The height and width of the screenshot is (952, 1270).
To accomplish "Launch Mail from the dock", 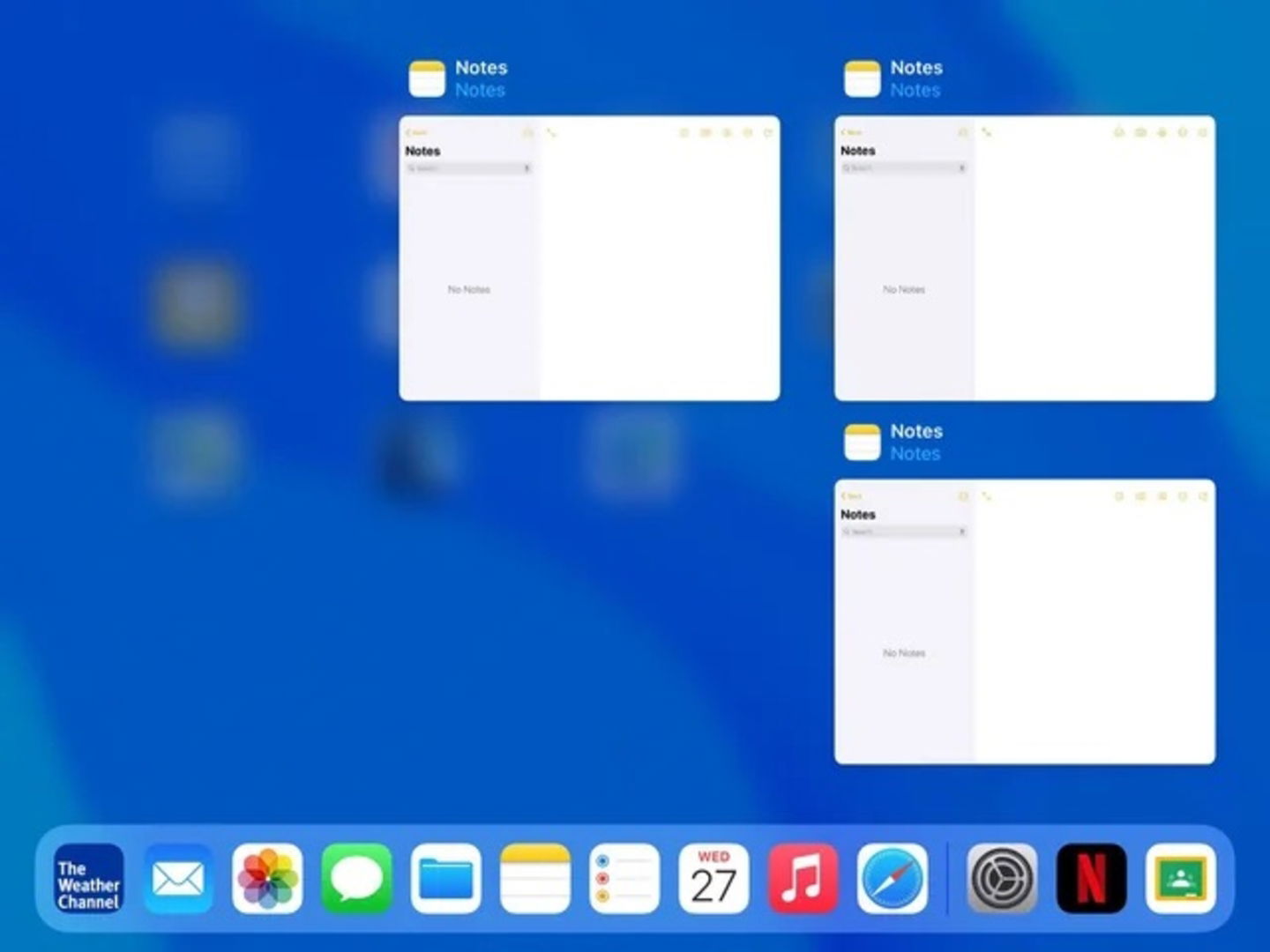I will click(x=178, y=879).
